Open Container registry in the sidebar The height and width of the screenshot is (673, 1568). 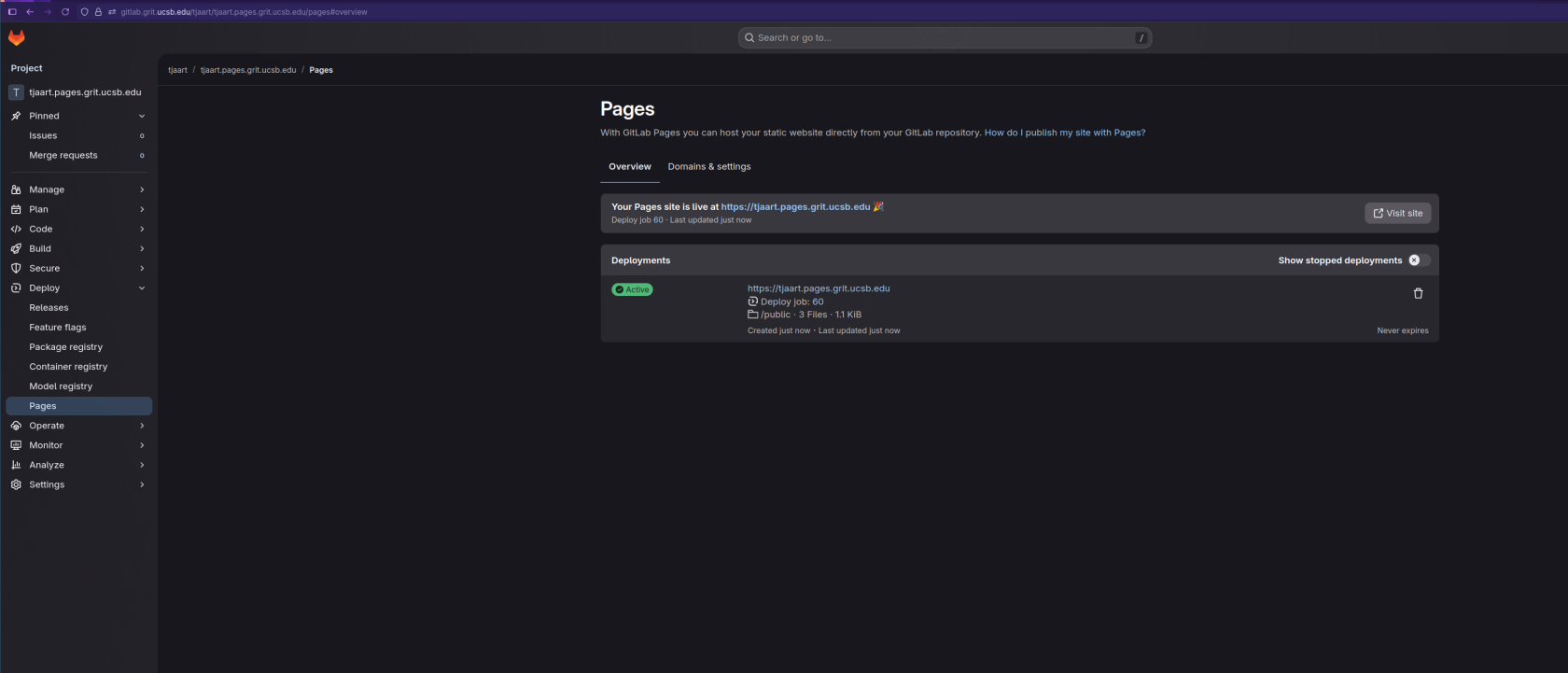click(78, 367)
